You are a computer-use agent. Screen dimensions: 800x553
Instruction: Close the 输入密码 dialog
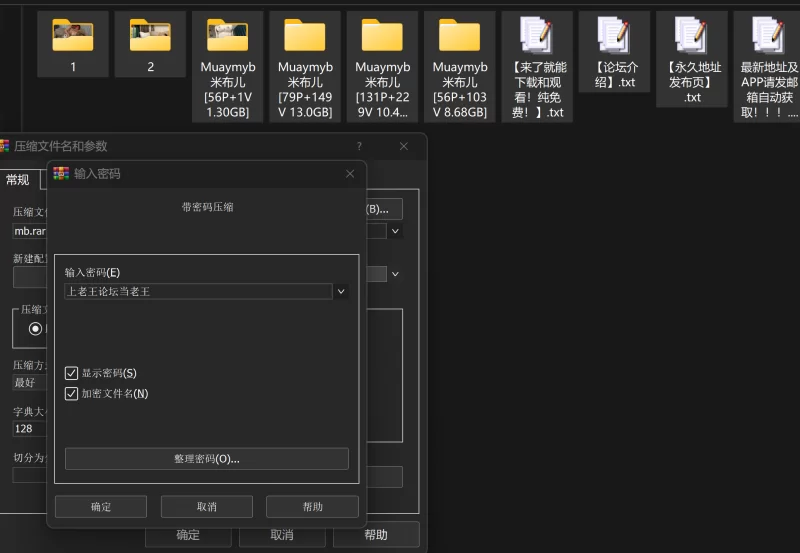pos(350,174)
